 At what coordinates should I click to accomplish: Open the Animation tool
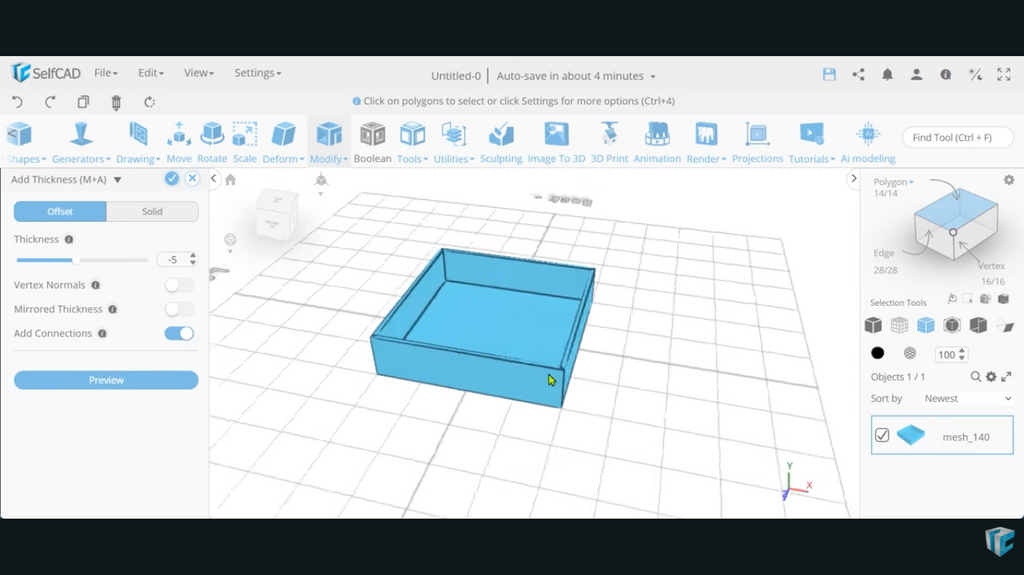coord(657,142)
